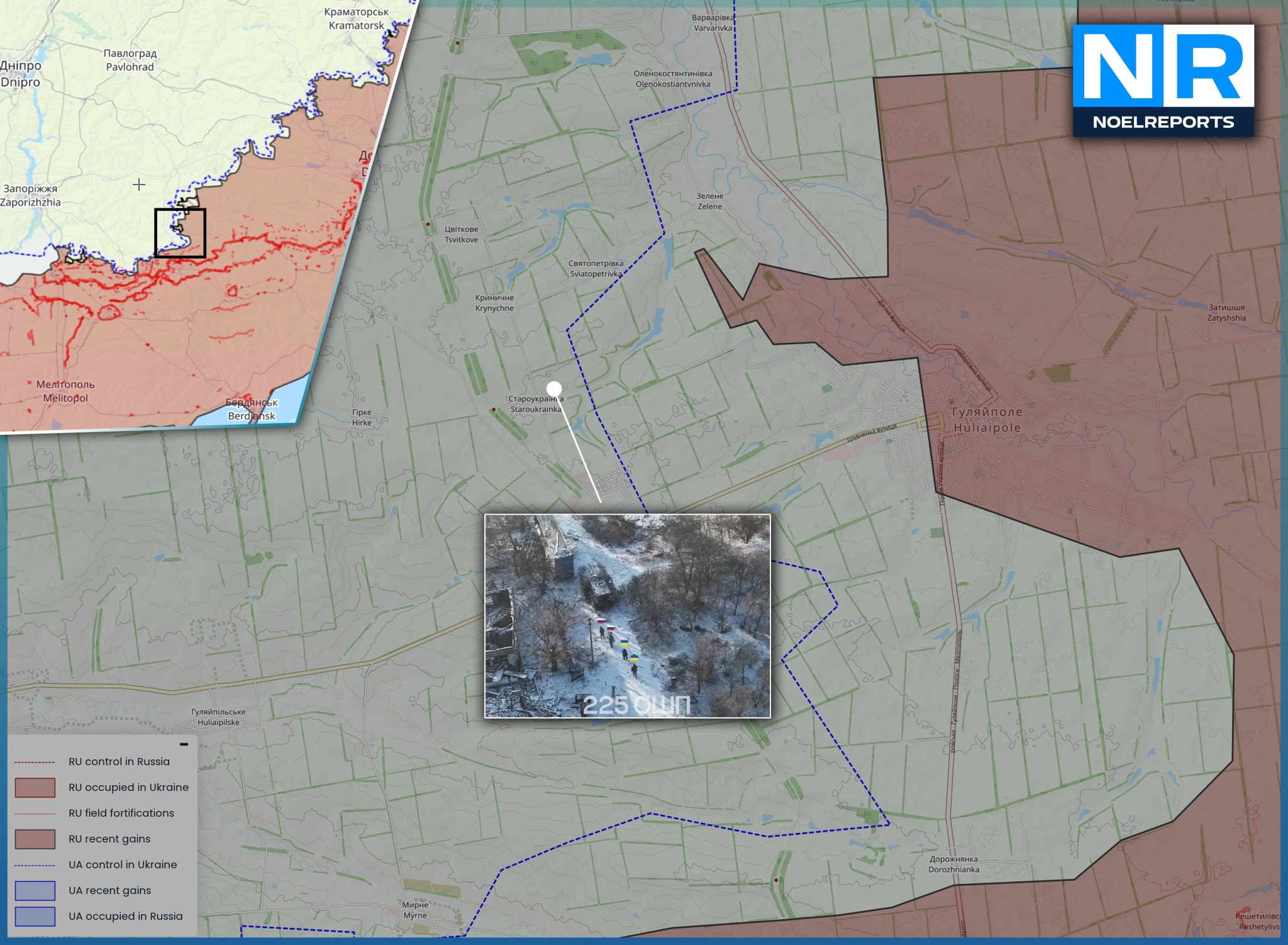This screenshot has height=945, width=1288.
Task: Click Pavlohrad label on the inset map
Action: [x=130, y=60]
